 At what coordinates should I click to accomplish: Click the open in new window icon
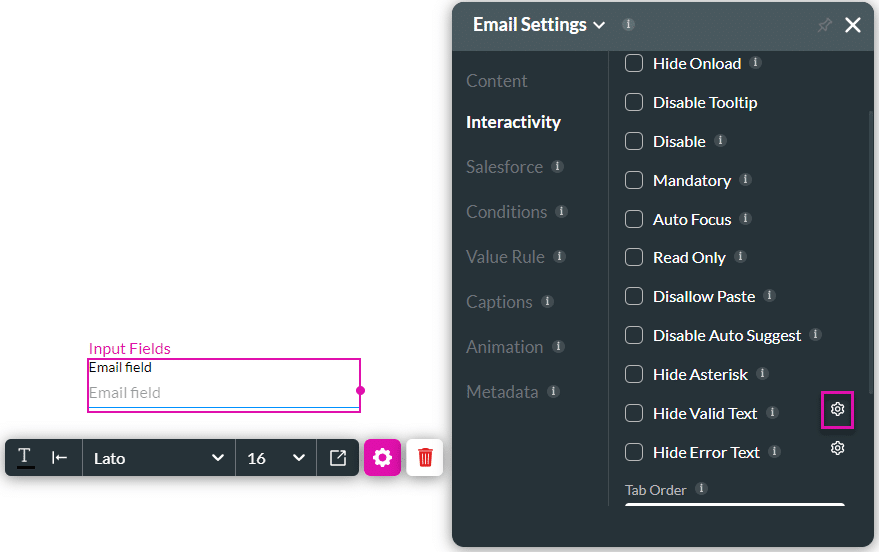point(338,458)
